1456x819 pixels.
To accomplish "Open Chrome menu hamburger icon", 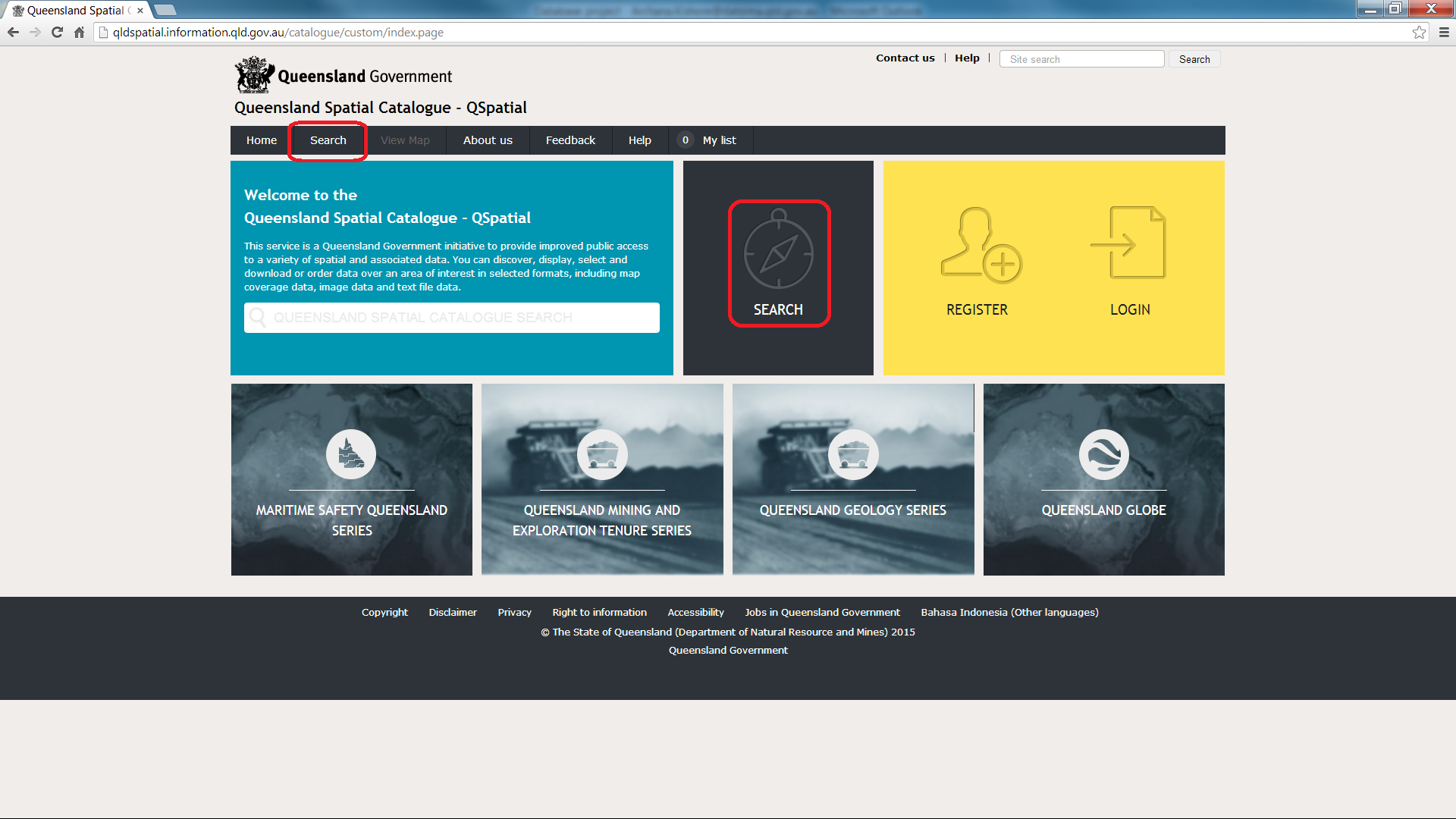I will click(1444, 32).
